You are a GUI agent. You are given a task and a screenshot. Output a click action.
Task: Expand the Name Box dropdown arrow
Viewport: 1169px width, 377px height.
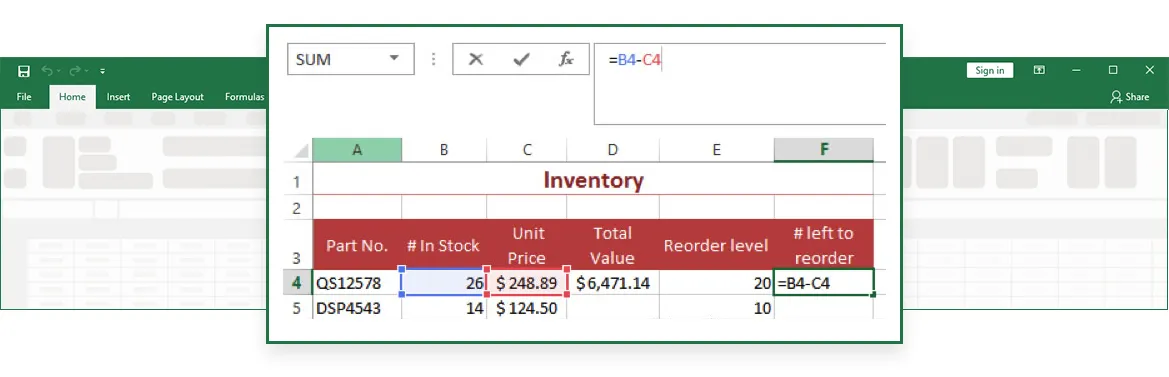click(x=394, y=60)
